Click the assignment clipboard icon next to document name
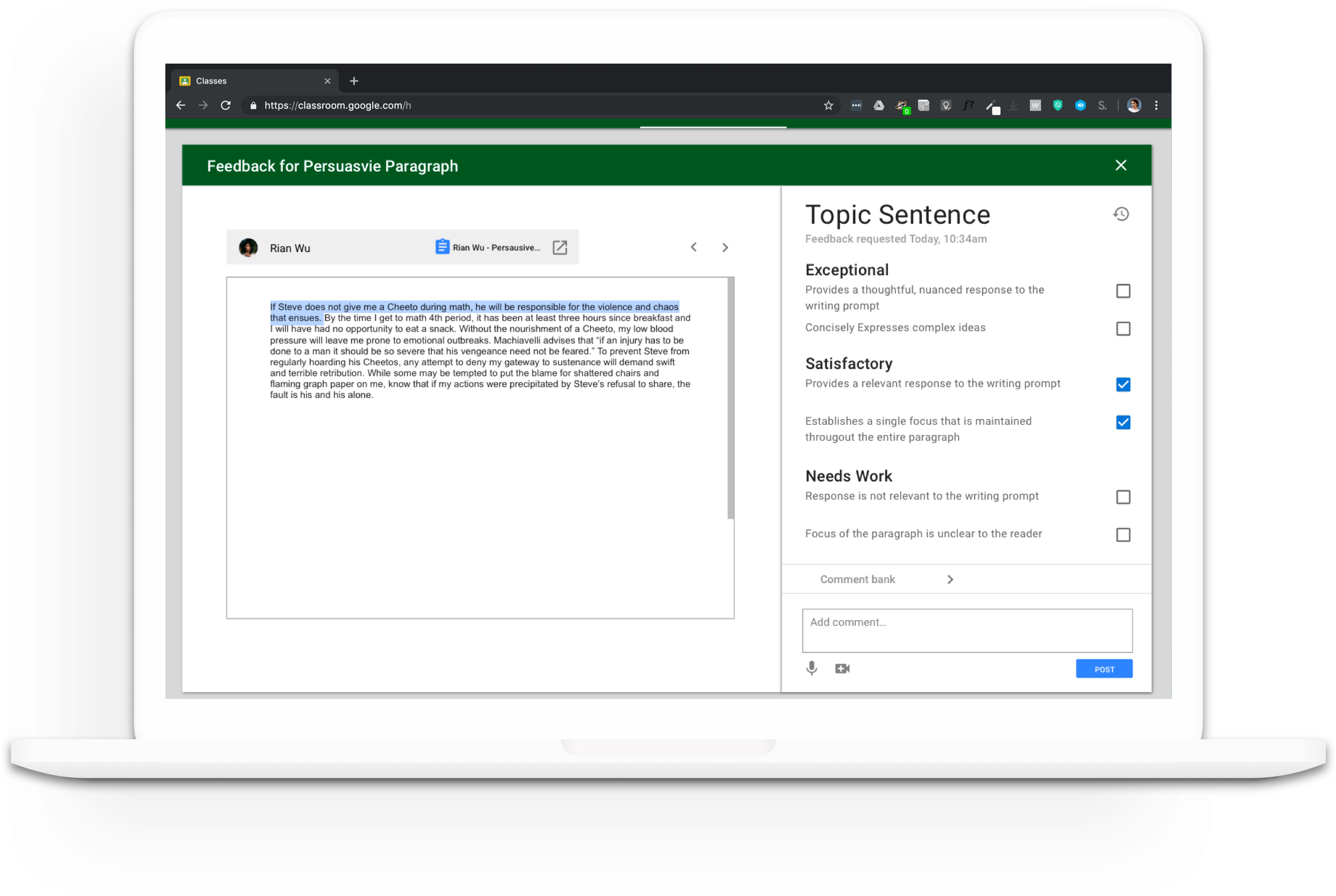 [x=442, y=246]
